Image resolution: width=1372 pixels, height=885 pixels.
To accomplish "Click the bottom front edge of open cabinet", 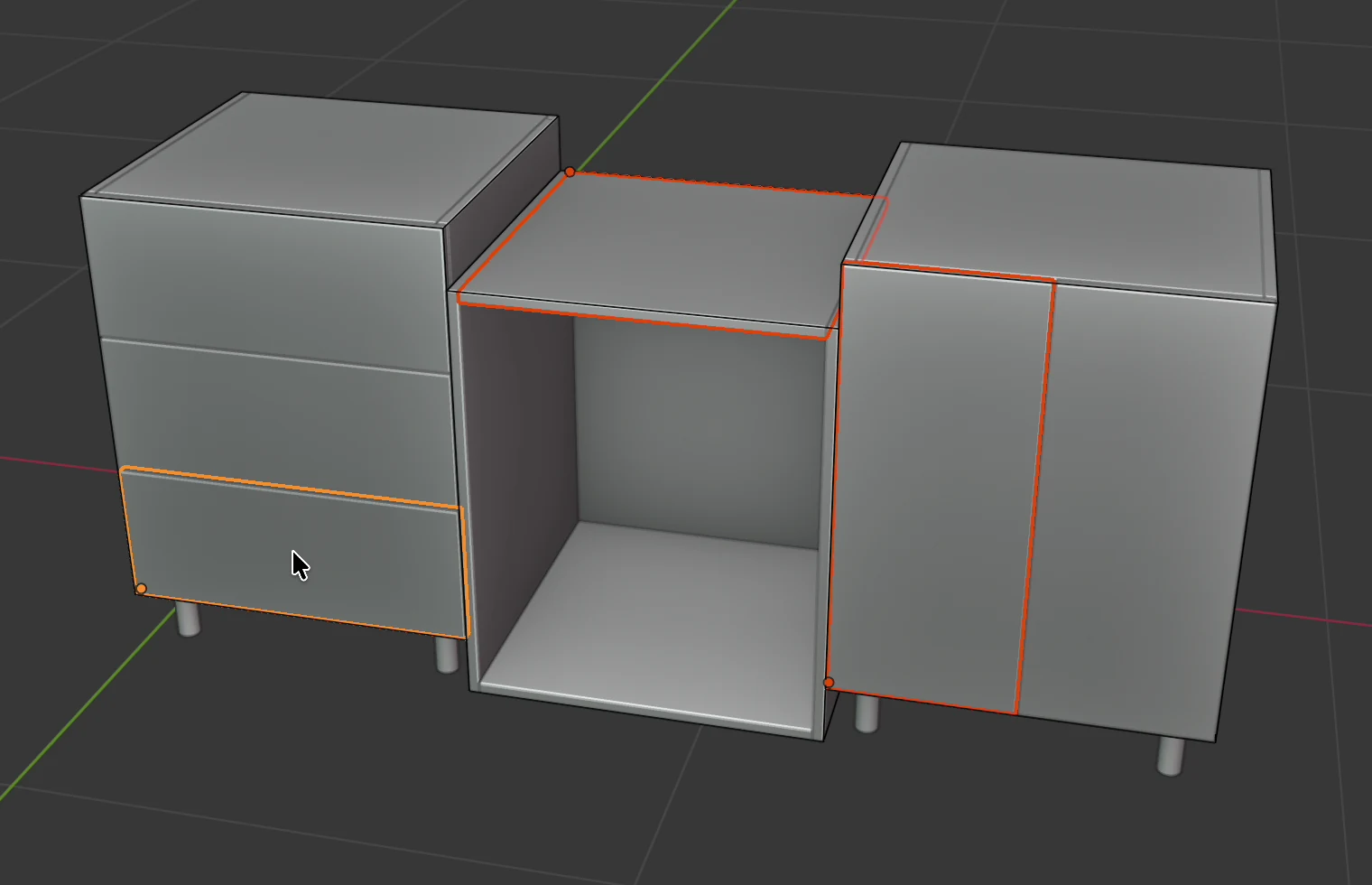I will (645, 707).
